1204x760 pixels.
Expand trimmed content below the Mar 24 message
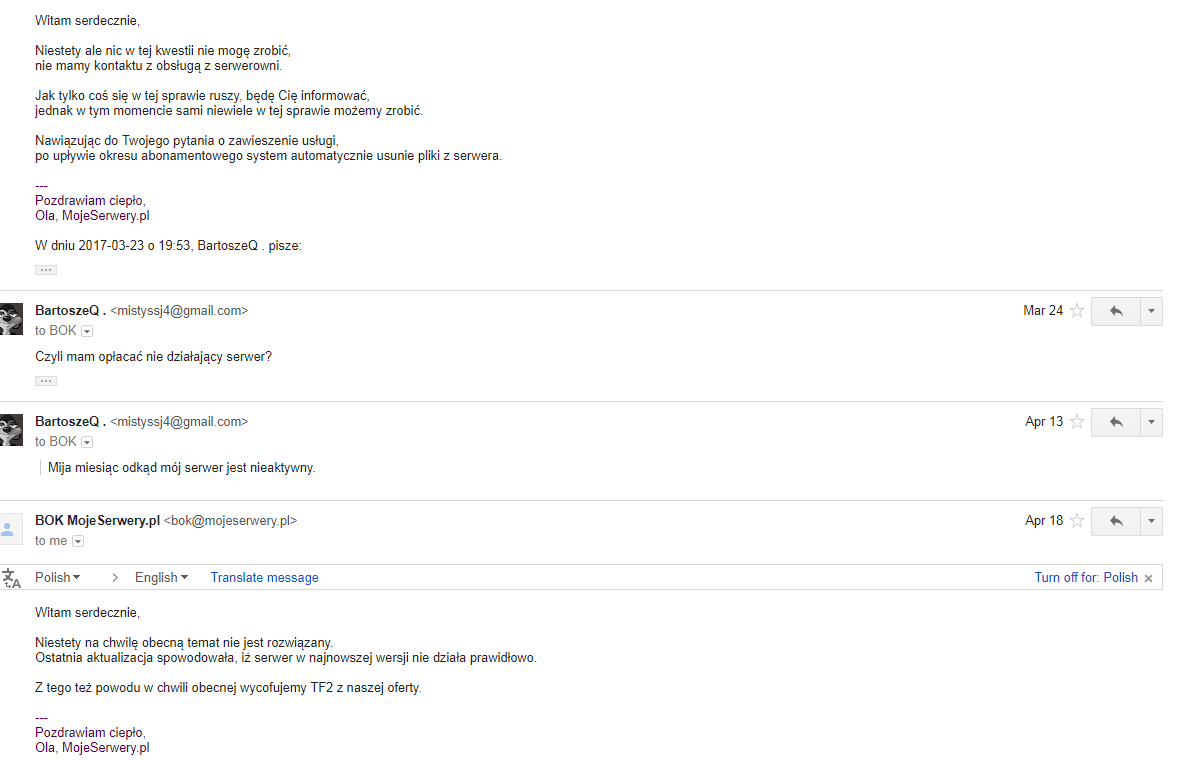point(46,381)
